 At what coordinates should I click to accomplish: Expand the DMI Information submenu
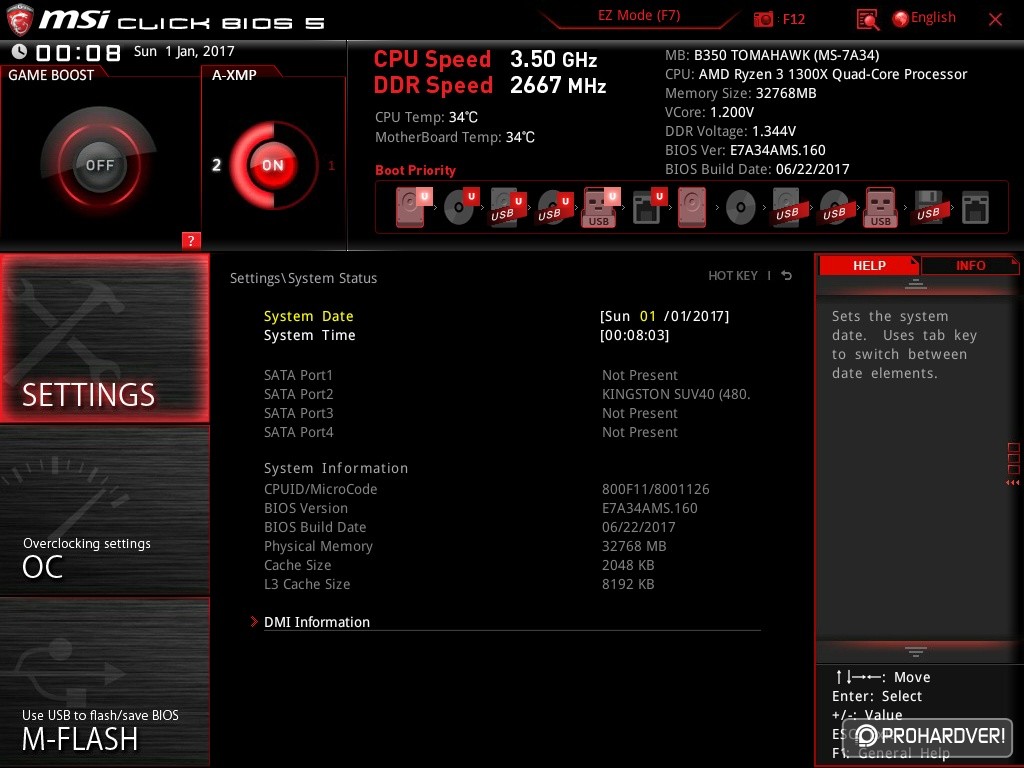[x=317, y=622]
